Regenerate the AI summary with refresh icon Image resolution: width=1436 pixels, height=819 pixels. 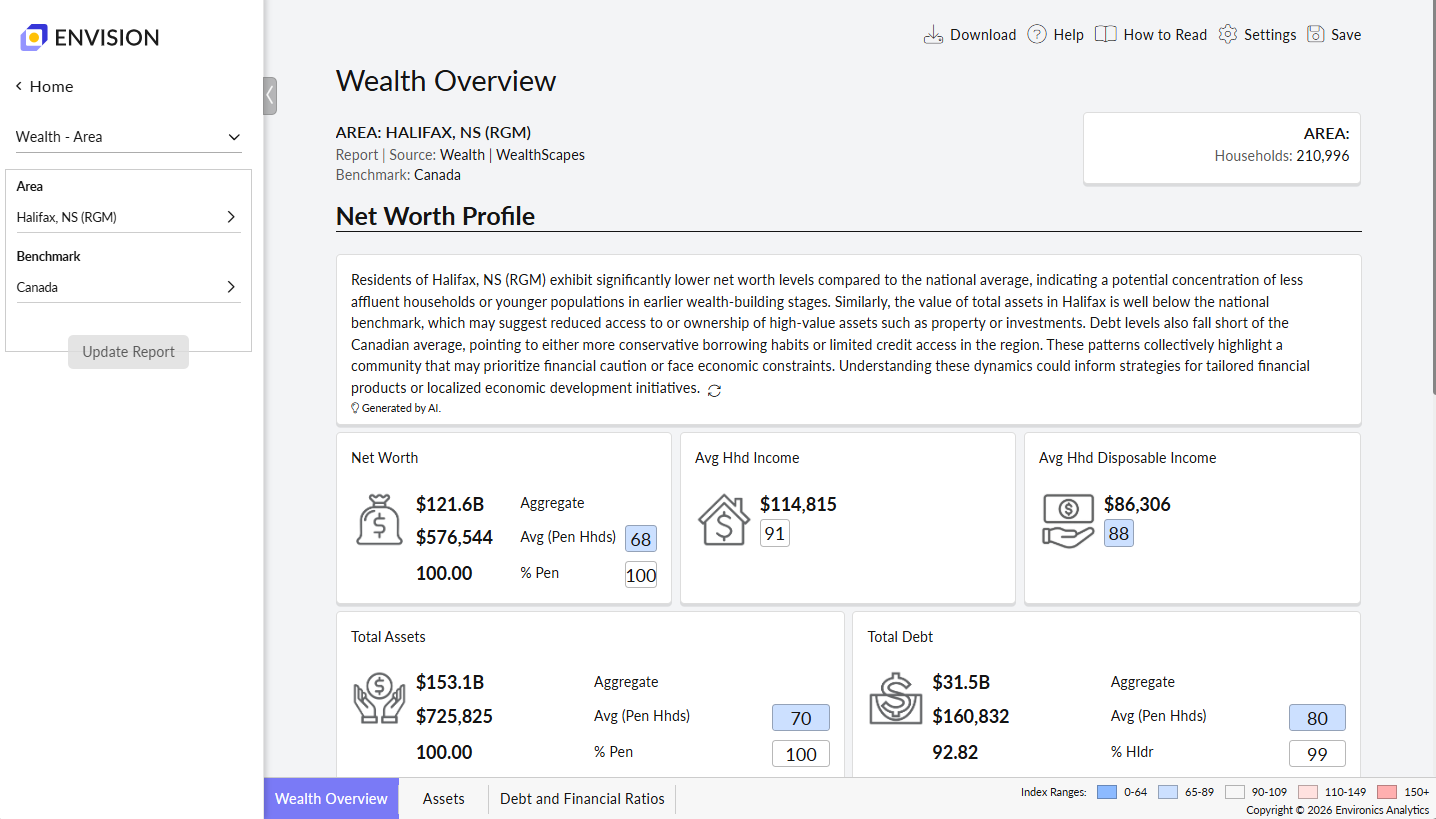(x=714, y=390)
